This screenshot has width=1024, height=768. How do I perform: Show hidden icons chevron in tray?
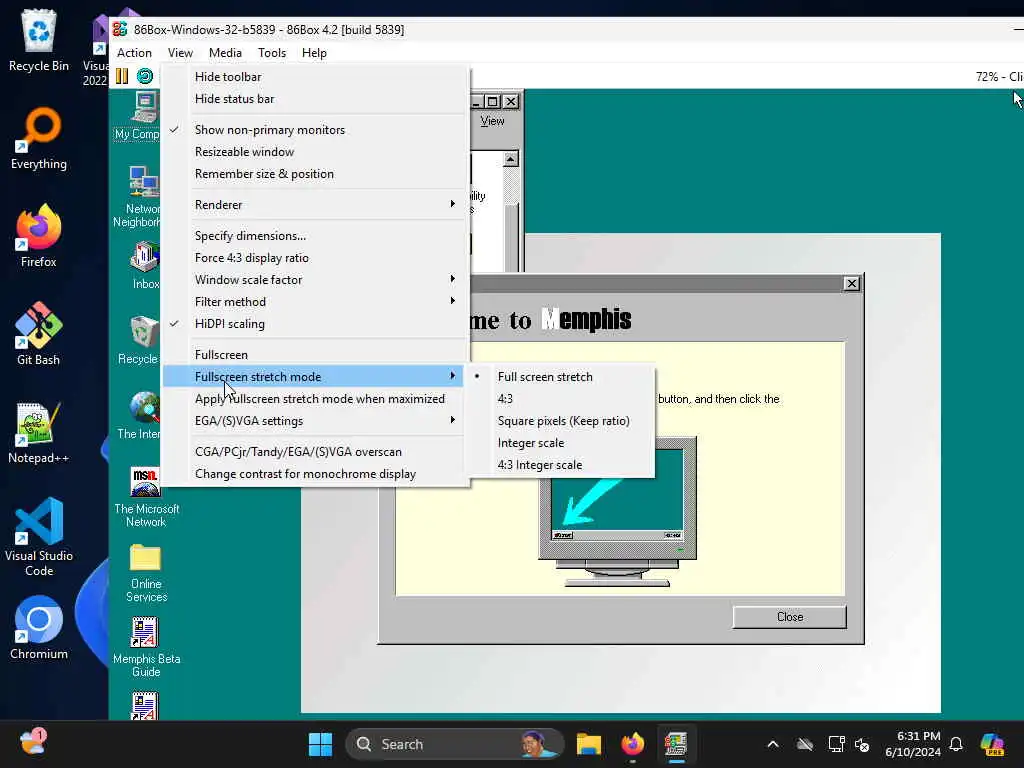click(773, 744)
